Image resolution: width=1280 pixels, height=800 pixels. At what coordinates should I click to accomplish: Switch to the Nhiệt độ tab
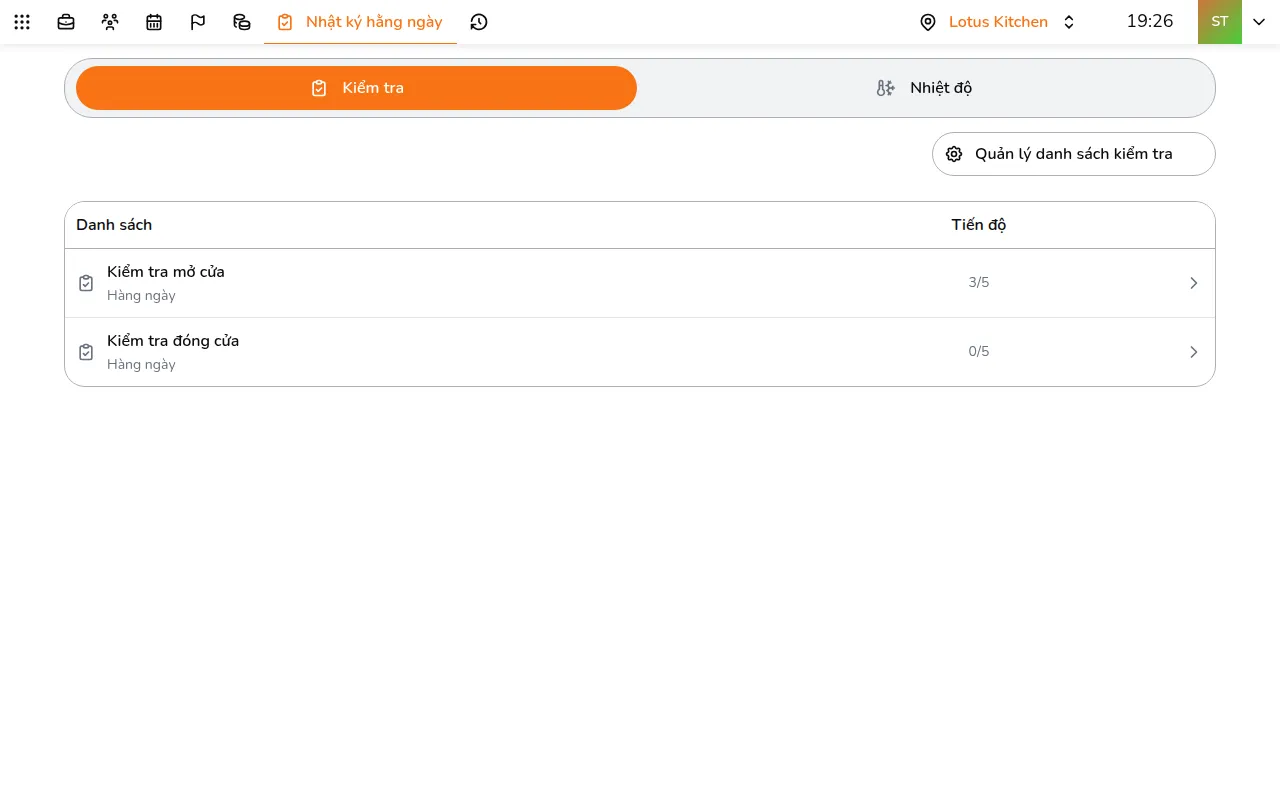point(924,88)
